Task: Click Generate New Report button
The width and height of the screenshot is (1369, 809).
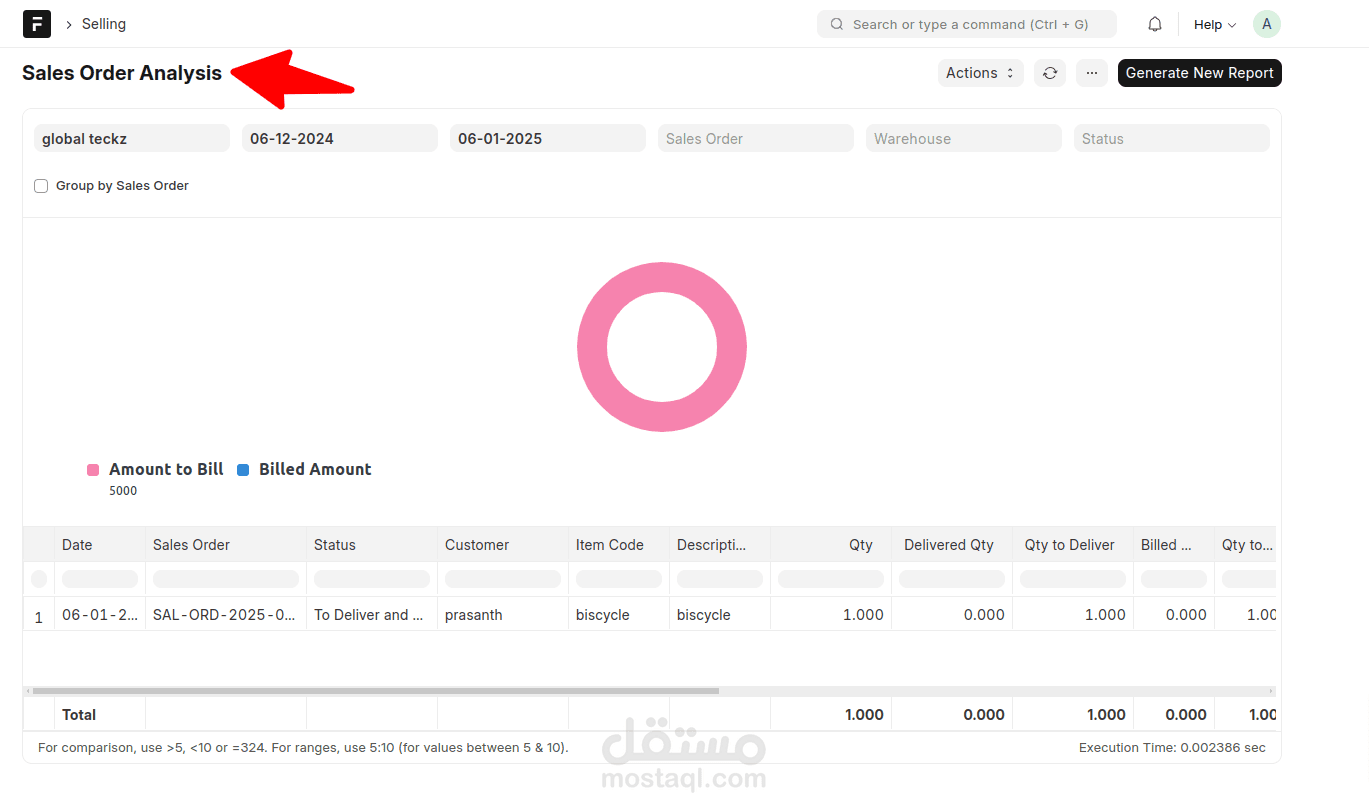Action: [x=1200, y=73]
